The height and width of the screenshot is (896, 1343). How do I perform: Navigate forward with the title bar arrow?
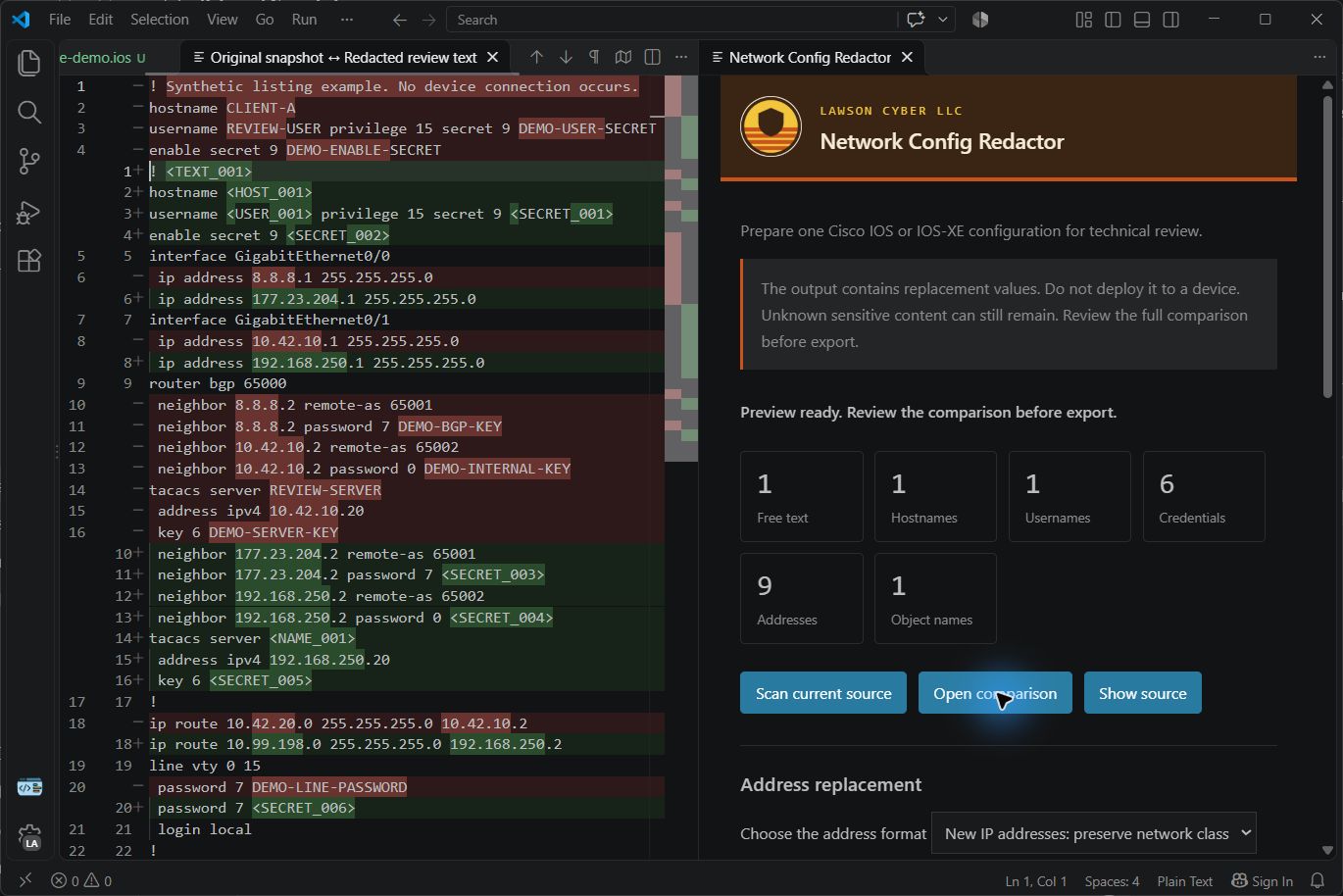[x=428, y=20]
